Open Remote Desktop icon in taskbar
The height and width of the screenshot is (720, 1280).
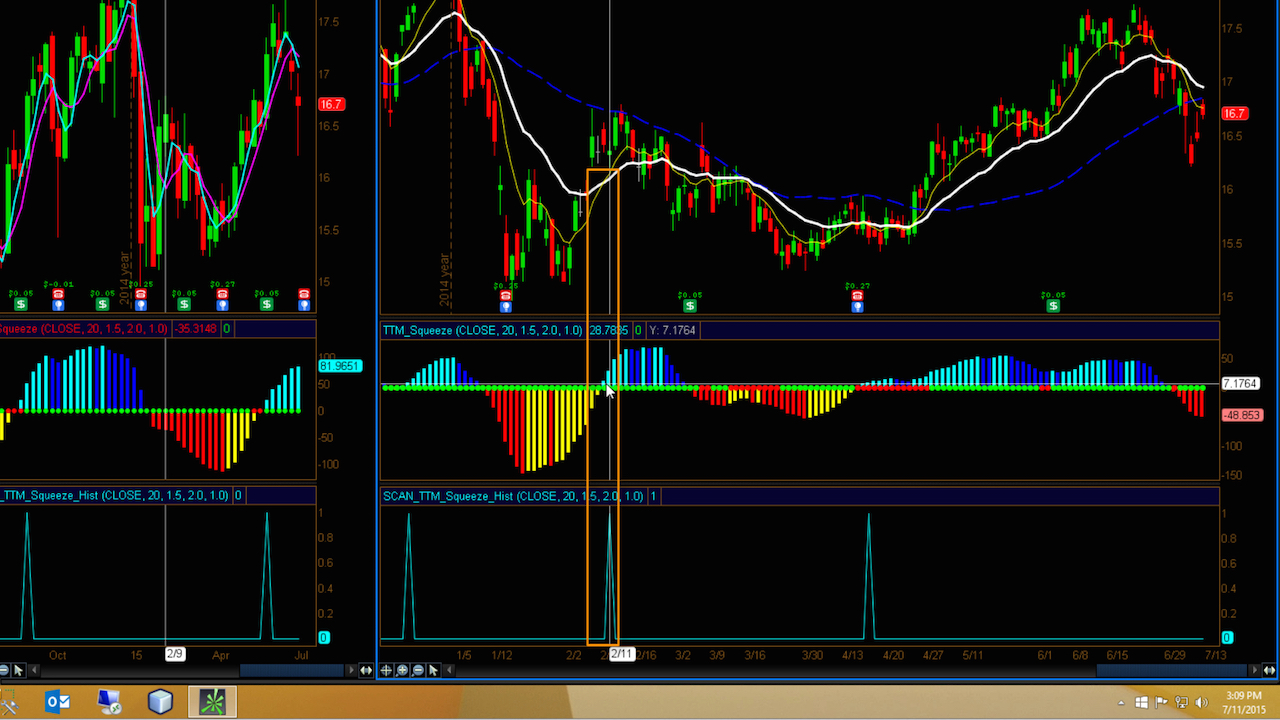coord(109,702)
